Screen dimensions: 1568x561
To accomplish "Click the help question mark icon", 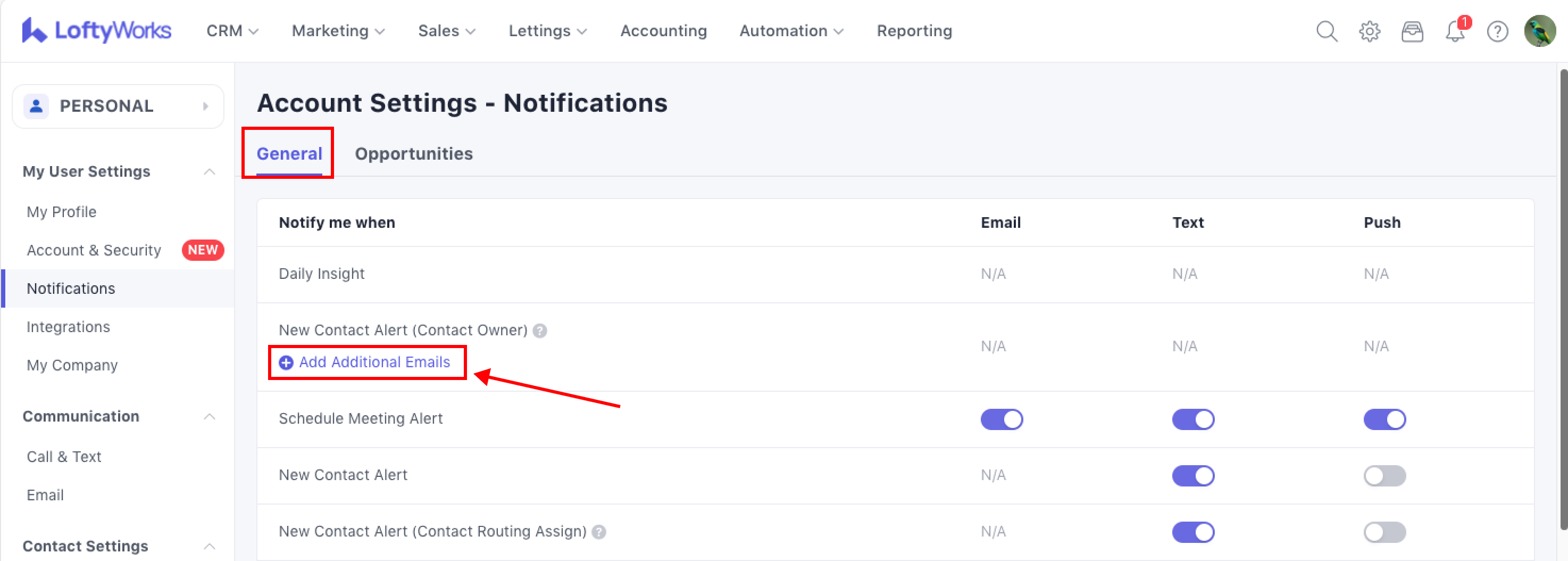I will (1497, 31).
